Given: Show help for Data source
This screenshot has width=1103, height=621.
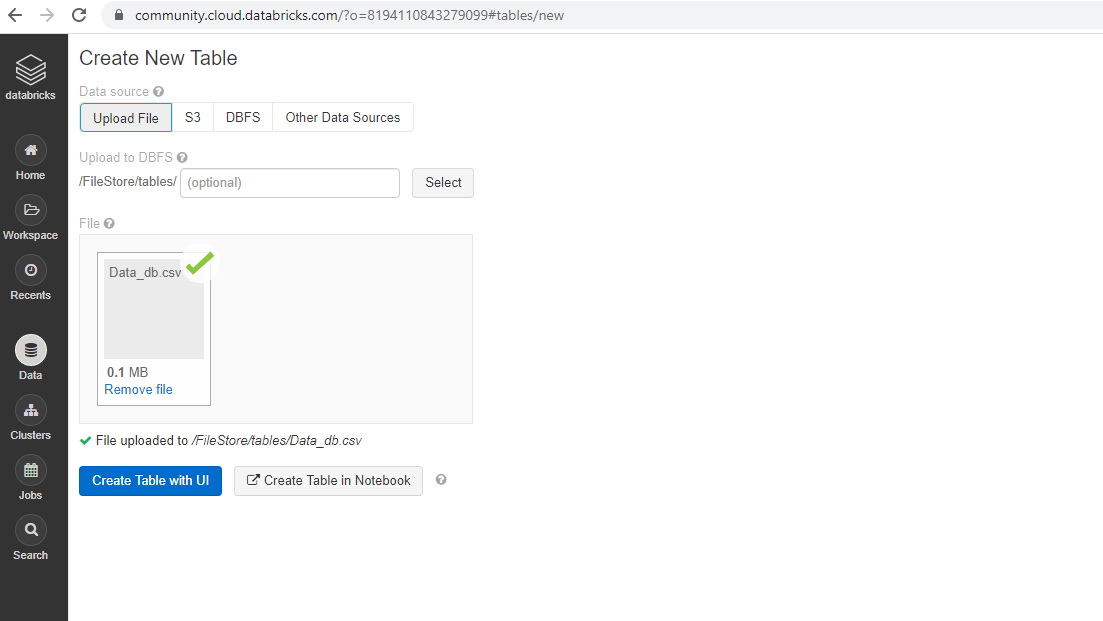Looking at the screenshot, I should (x=159, y=91).
